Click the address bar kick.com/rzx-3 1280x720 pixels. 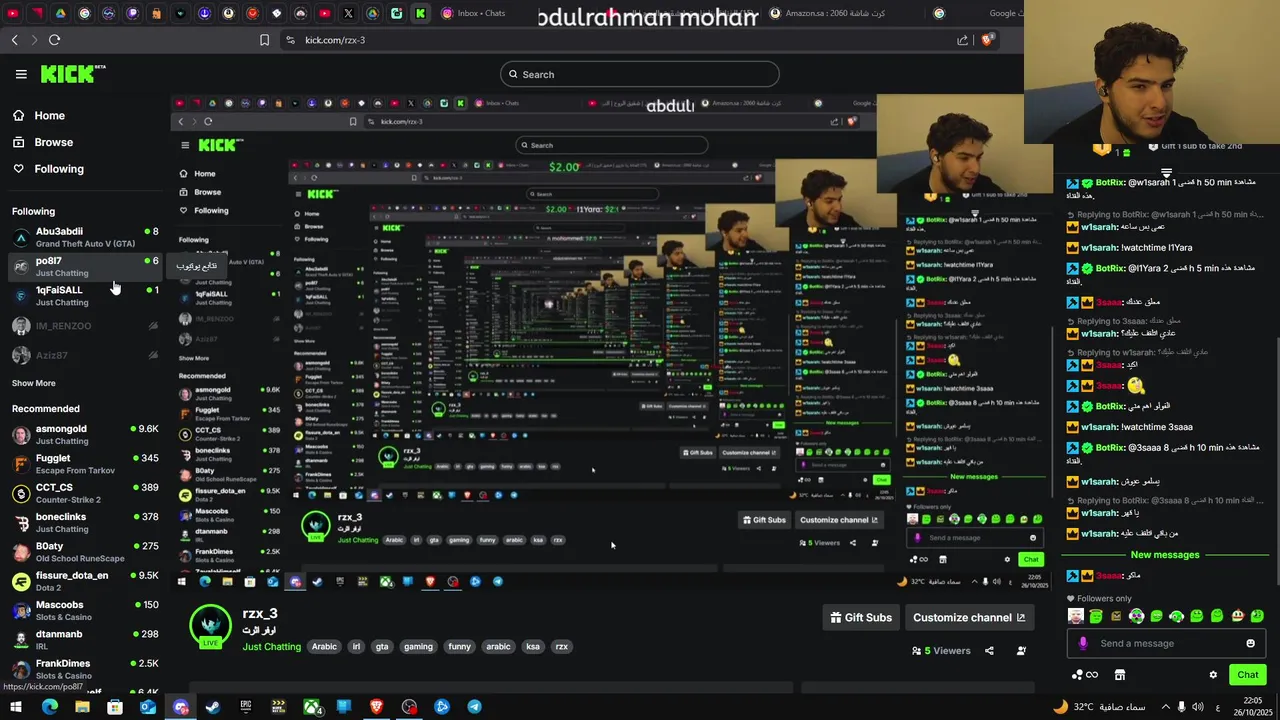click(335, 40)
